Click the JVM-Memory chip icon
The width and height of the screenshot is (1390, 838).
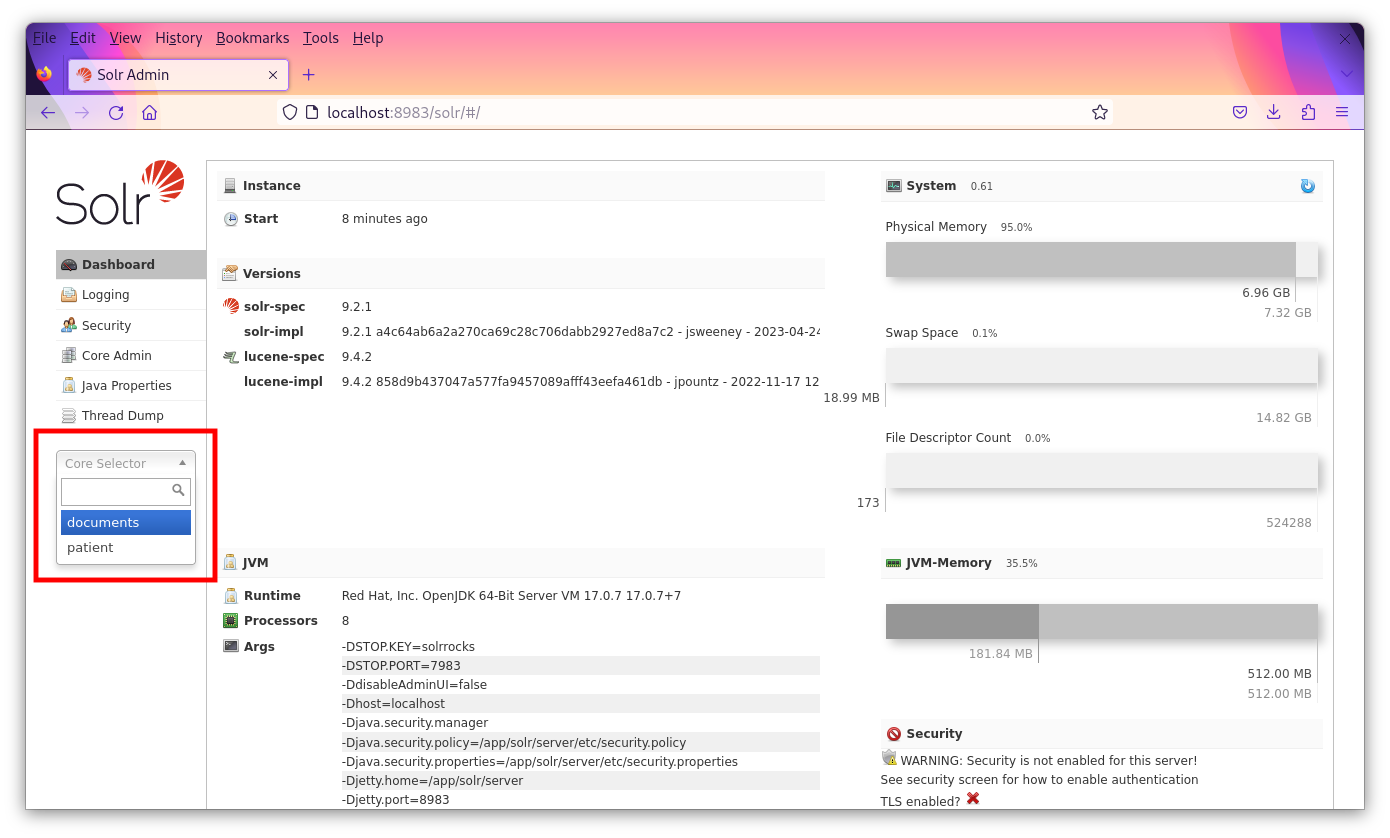(894, 563)
